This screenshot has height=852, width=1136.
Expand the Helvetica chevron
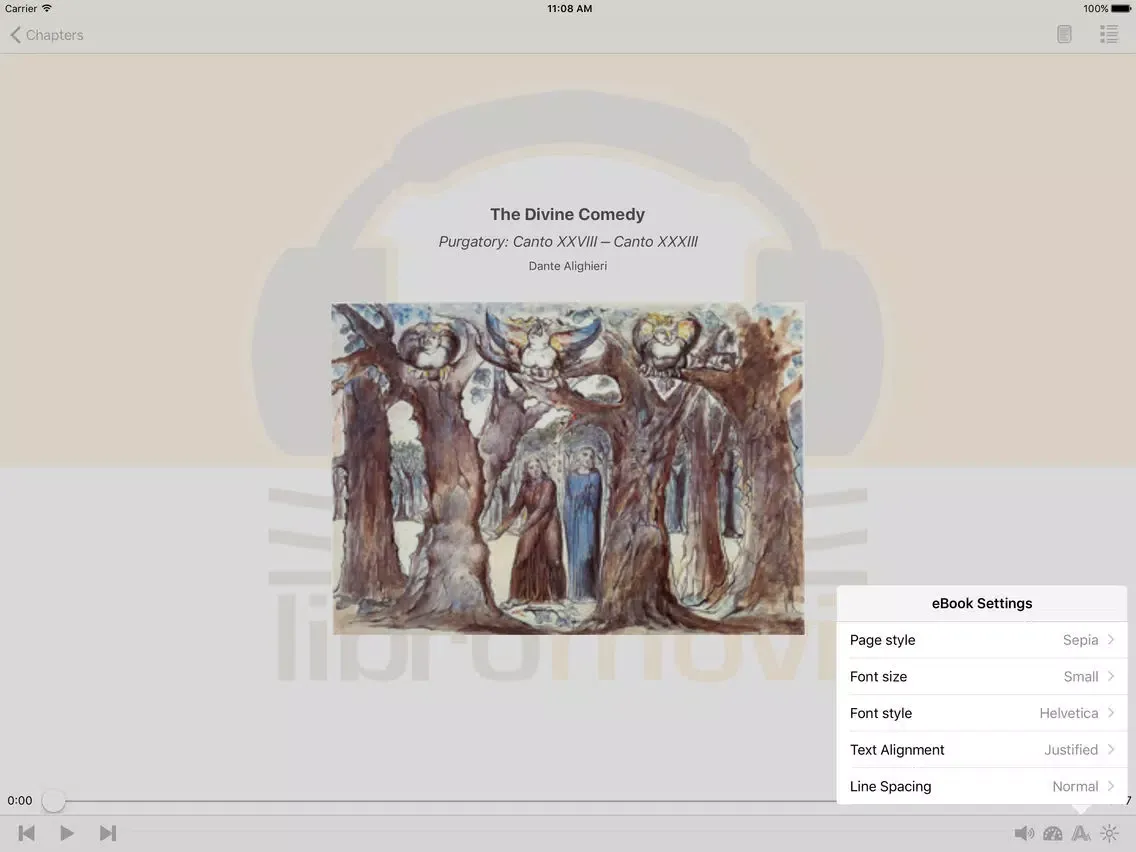tap(1111, 713)
